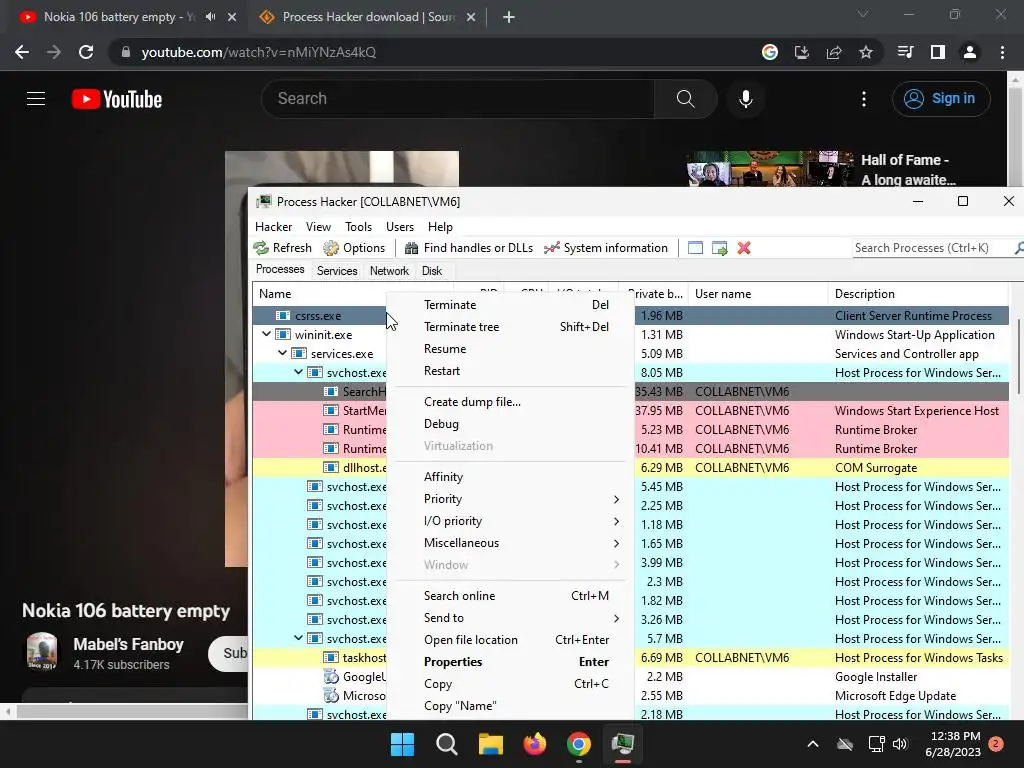The image size is (1024, 768).
Task: Reload the page in Chrome
Action: [86, 52]
